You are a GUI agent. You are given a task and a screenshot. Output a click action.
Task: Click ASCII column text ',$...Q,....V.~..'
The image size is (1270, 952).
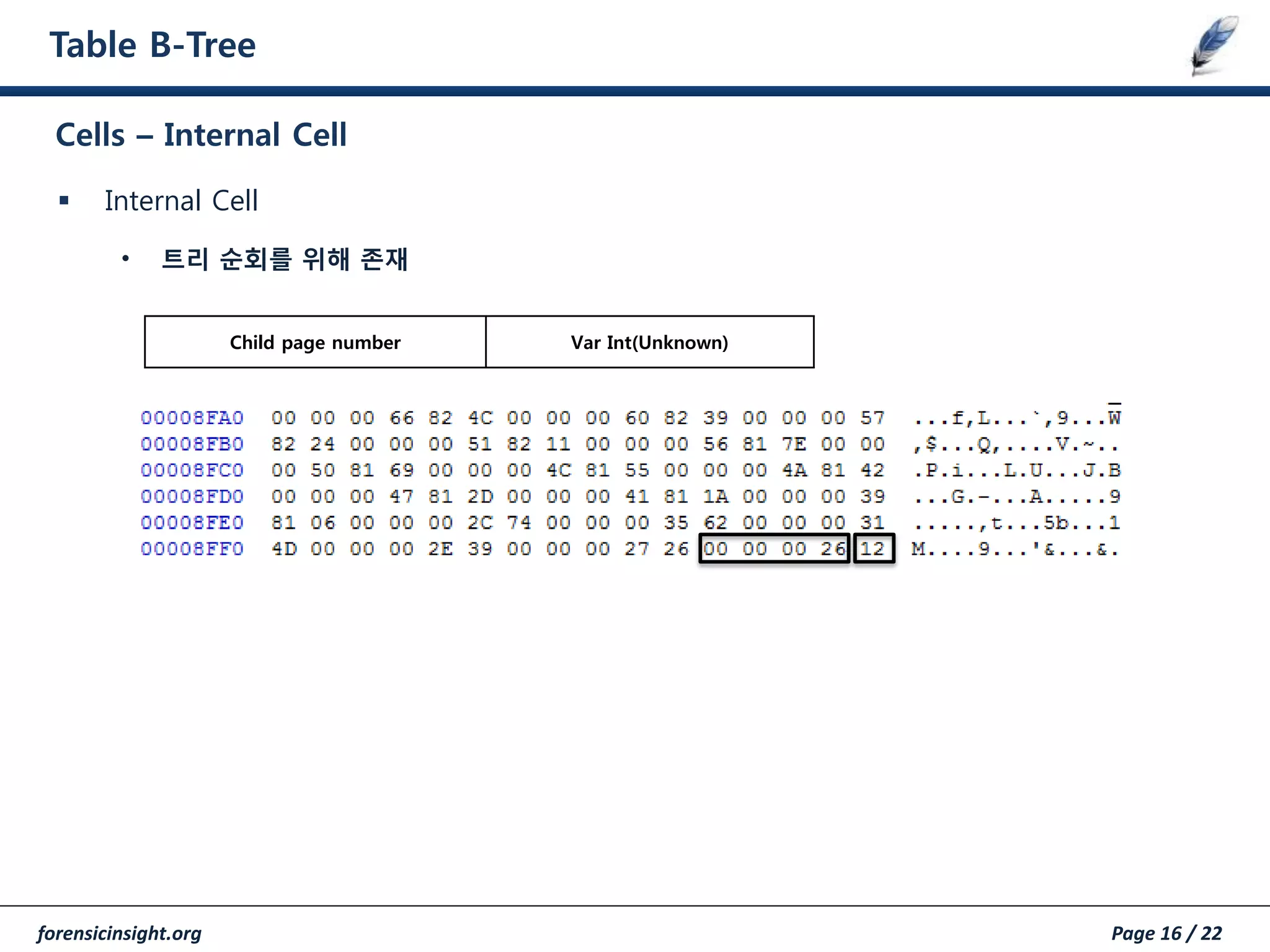coord(1017,444)
